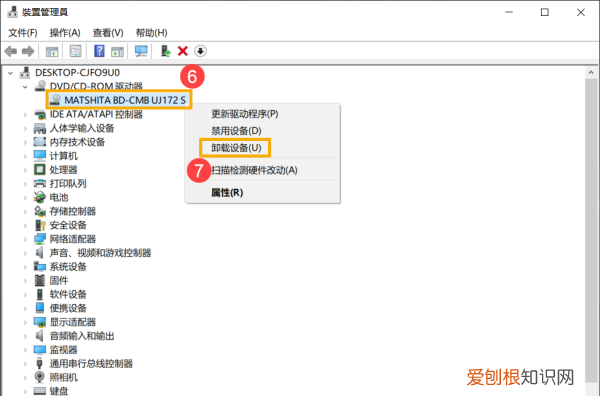Open the 操作(A) menu

coord(65,33)
